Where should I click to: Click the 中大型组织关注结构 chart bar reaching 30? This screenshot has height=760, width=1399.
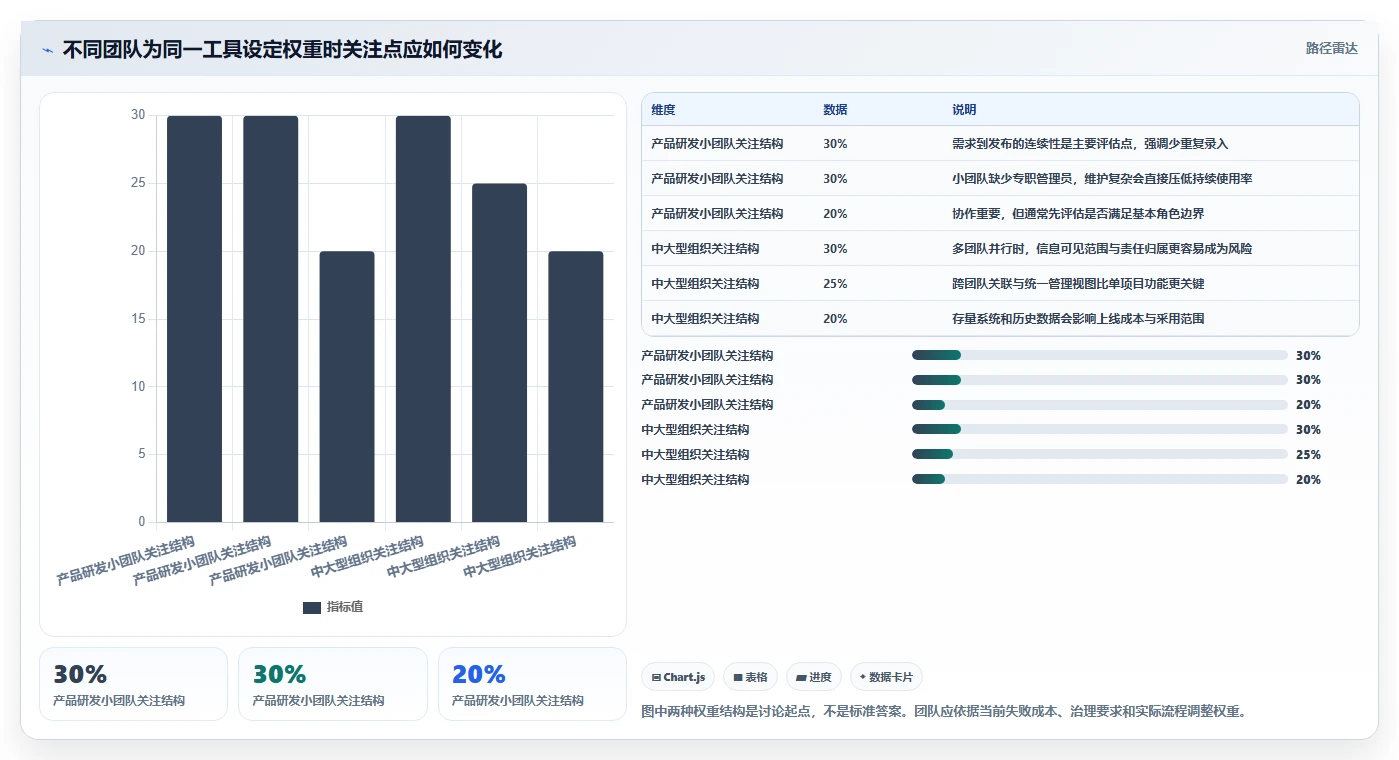(423, 318)
